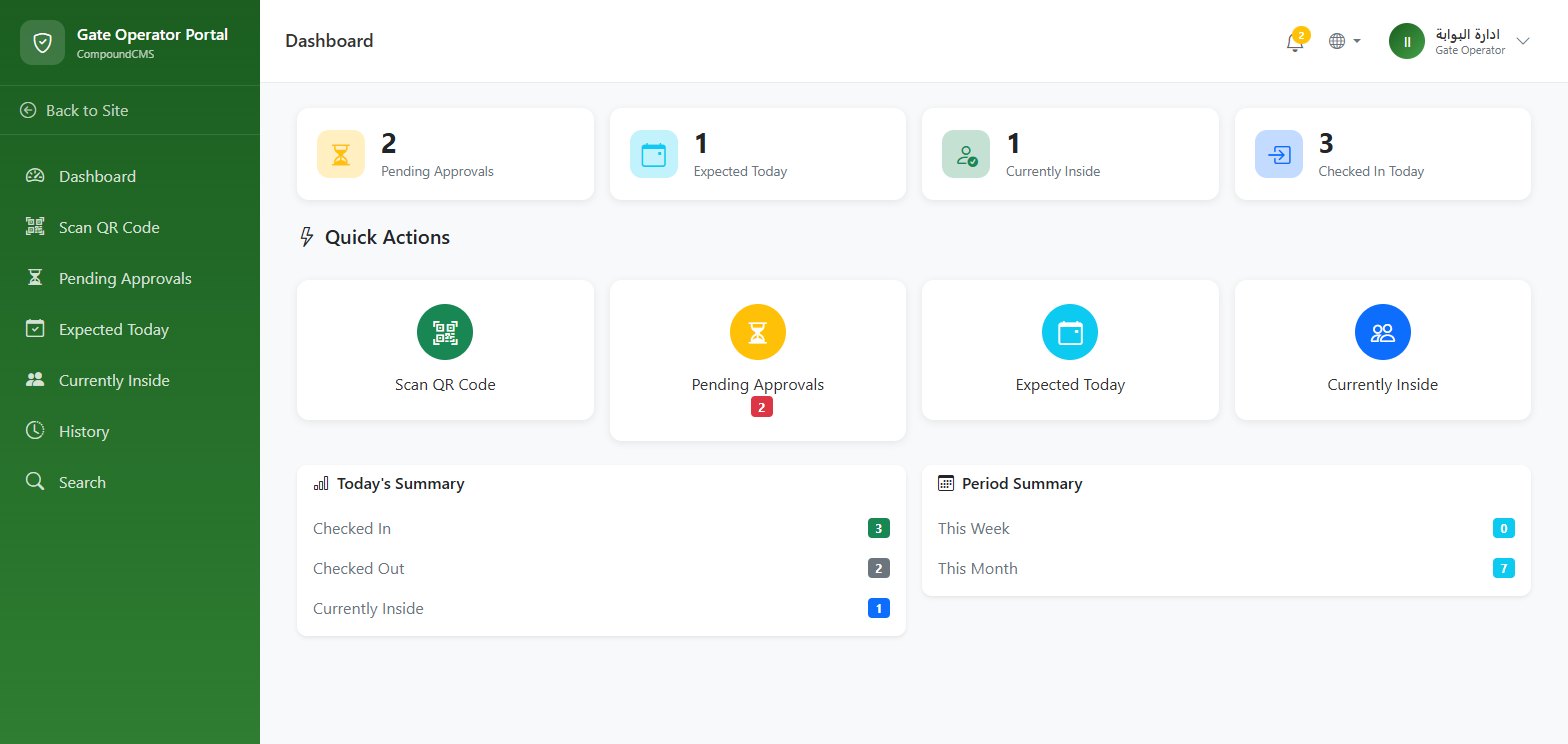Click the Gate Operator user avatar
The width and height of the screenshot is (1568, 744).
coord(1407,41)
